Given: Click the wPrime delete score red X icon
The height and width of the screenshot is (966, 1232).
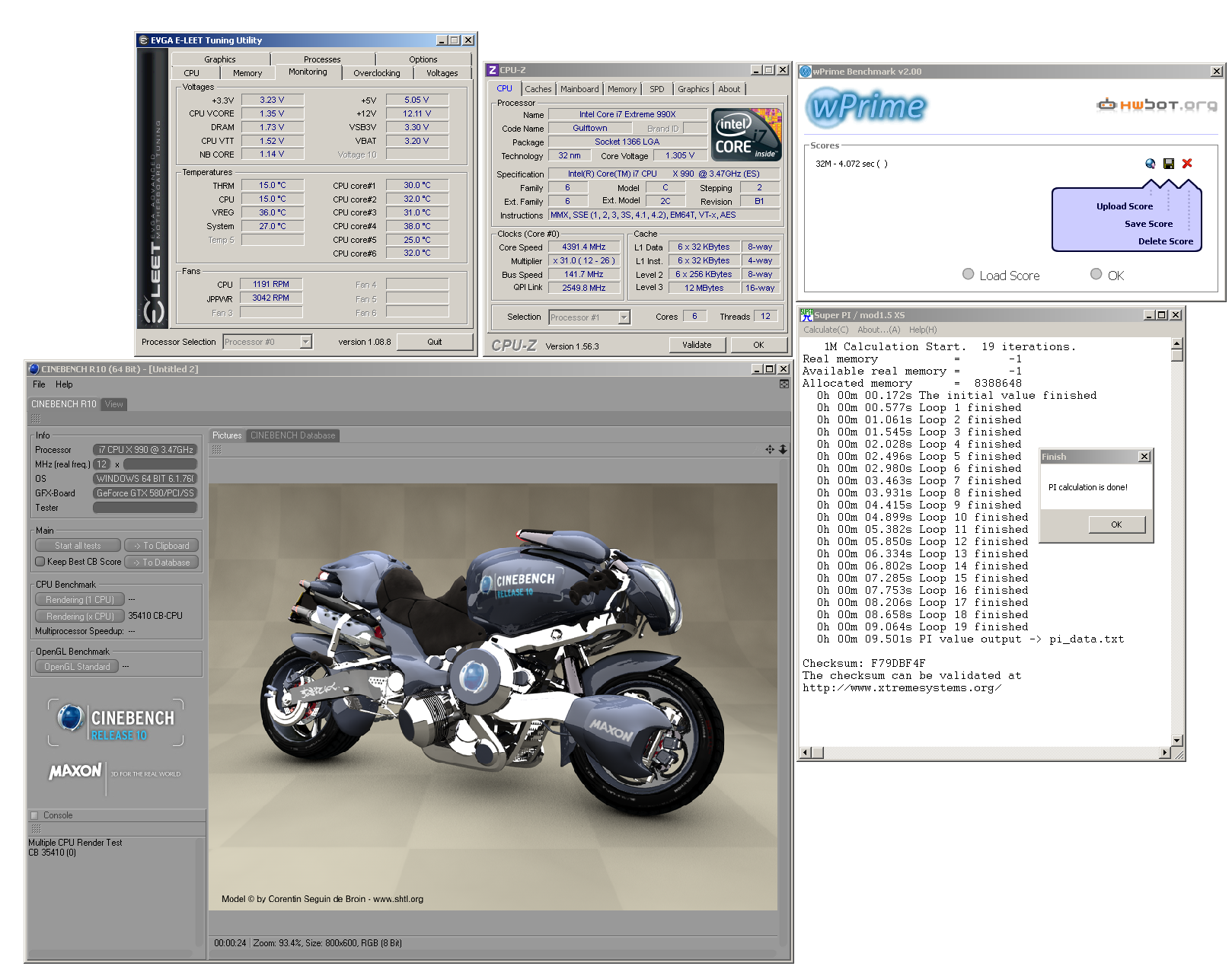Looking at the screenshot, I should (x=1187, y=164).
